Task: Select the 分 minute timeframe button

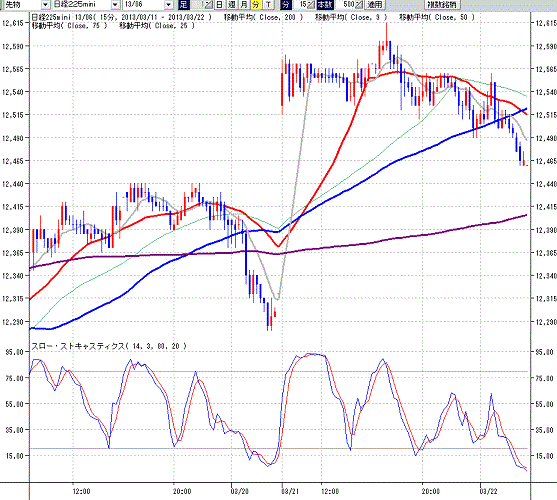Action: click(x=256, y=5)
